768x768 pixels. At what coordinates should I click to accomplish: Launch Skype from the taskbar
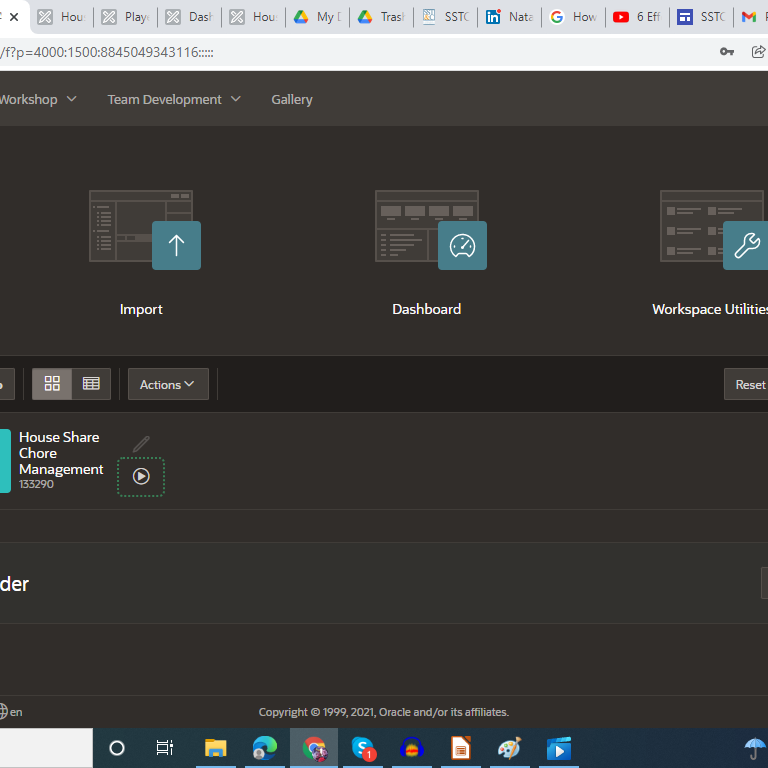[363, 748]
